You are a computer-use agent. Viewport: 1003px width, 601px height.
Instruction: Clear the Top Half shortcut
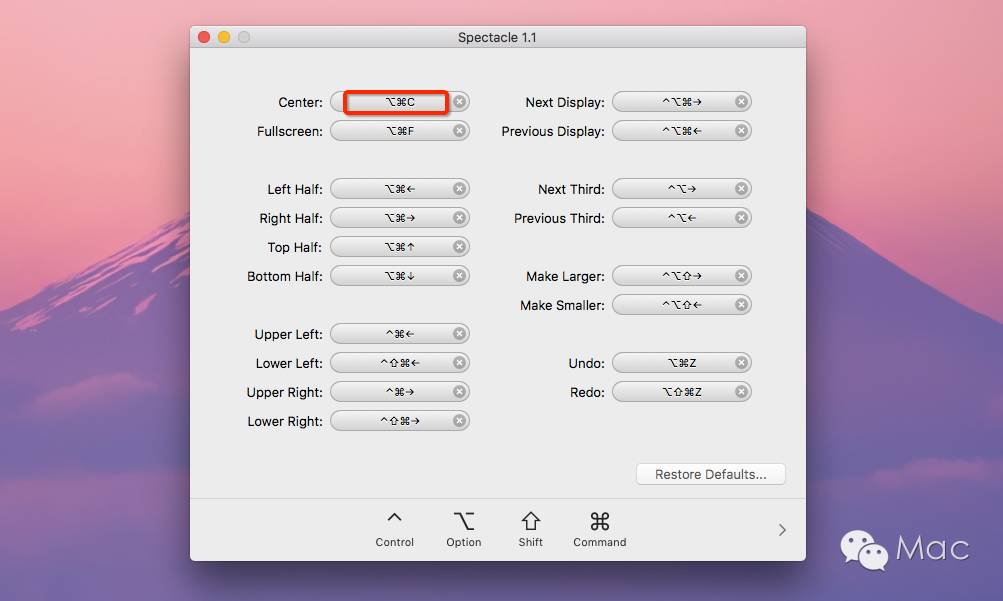pos(459,247)
